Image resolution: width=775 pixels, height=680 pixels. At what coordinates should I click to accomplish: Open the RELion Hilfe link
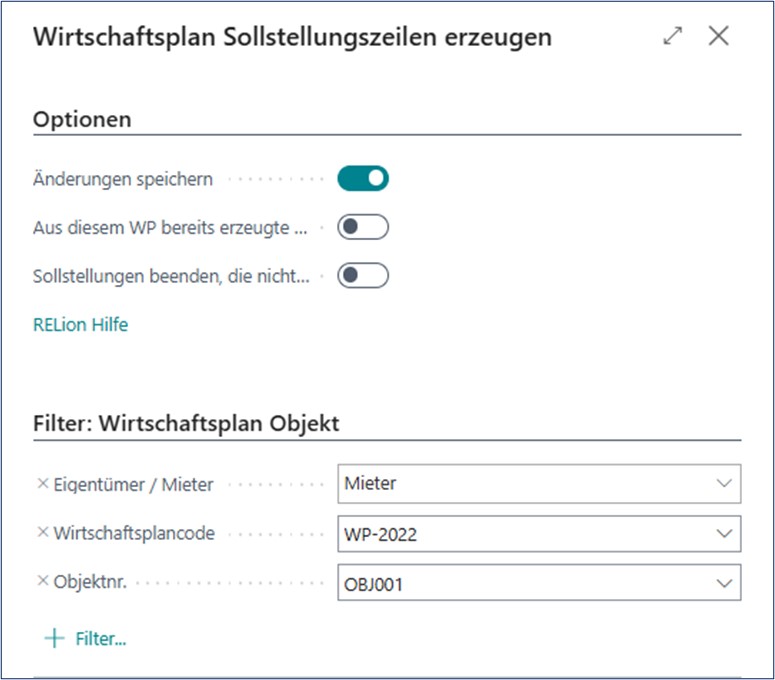pos(81,324)
